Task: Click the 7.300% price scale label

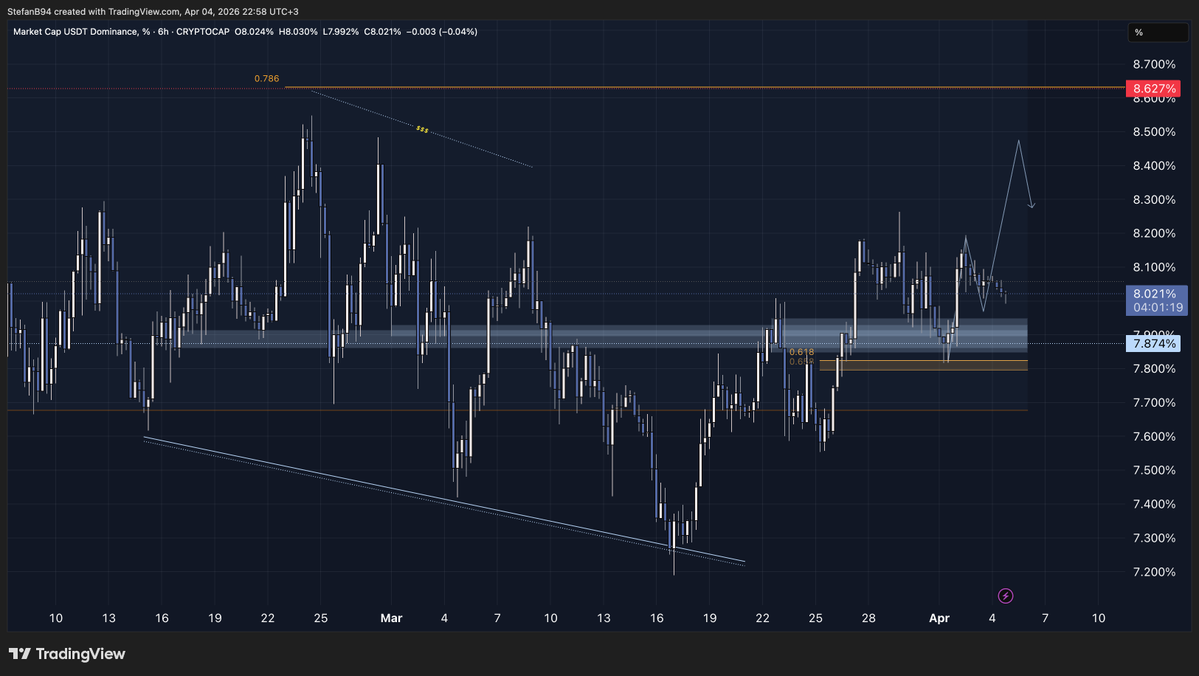Action: pos(1154,538)
